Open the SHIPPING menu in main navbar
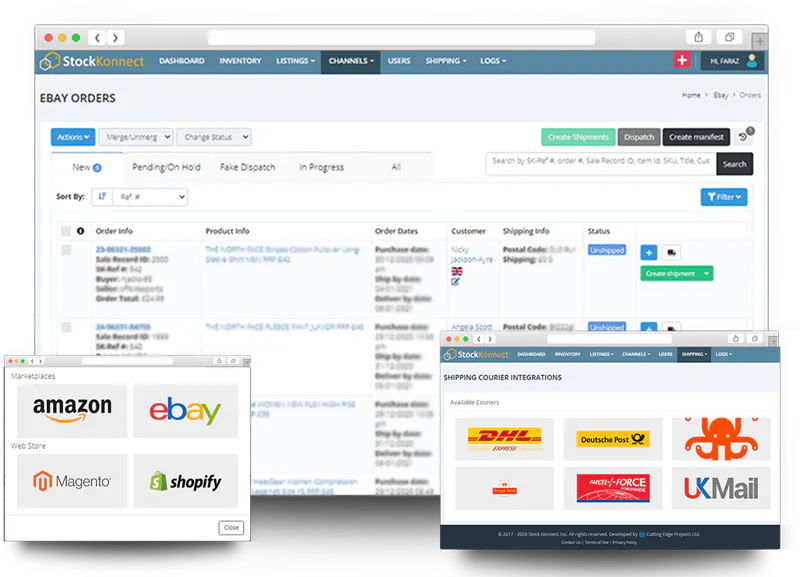The width and height of the screenshot is (800, 577). pyautogui.click(x=445, y=61)
